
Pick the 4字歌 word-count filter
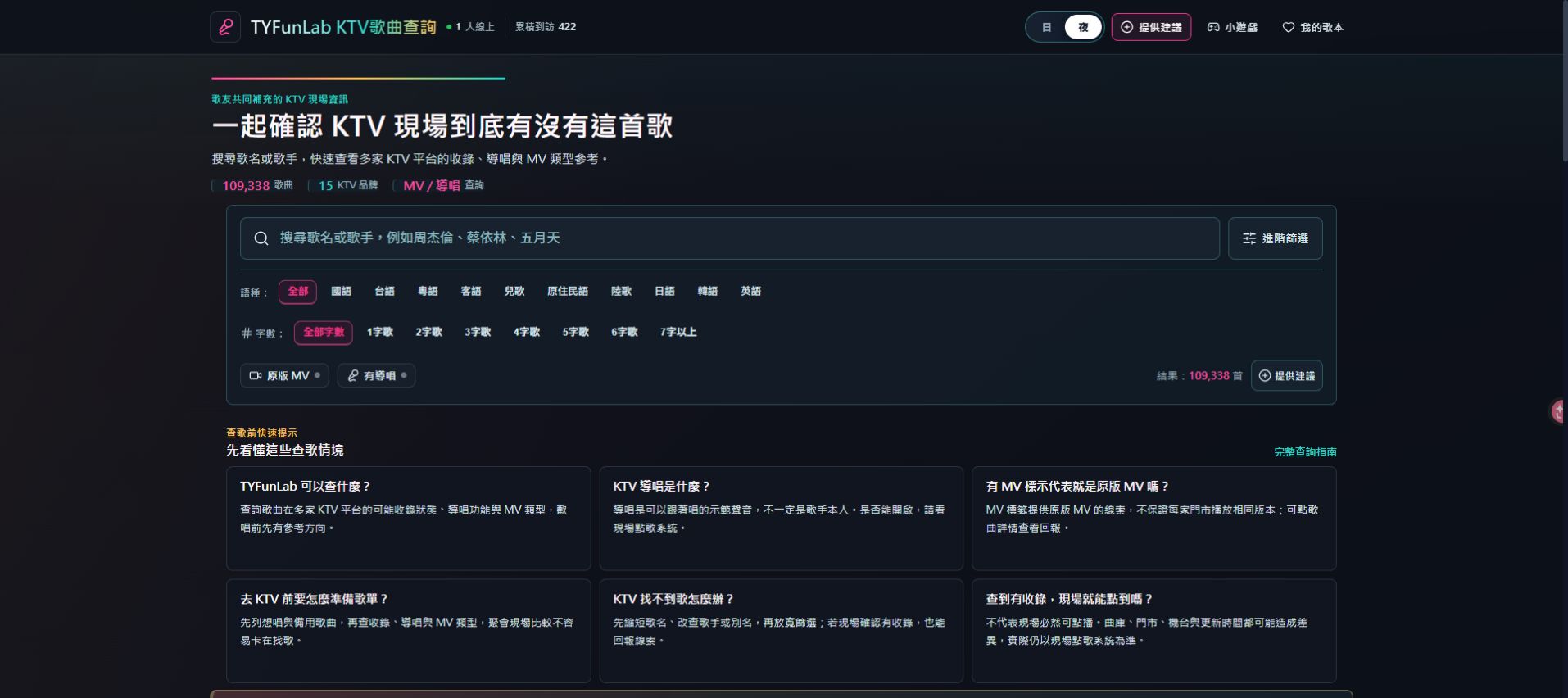527,333
